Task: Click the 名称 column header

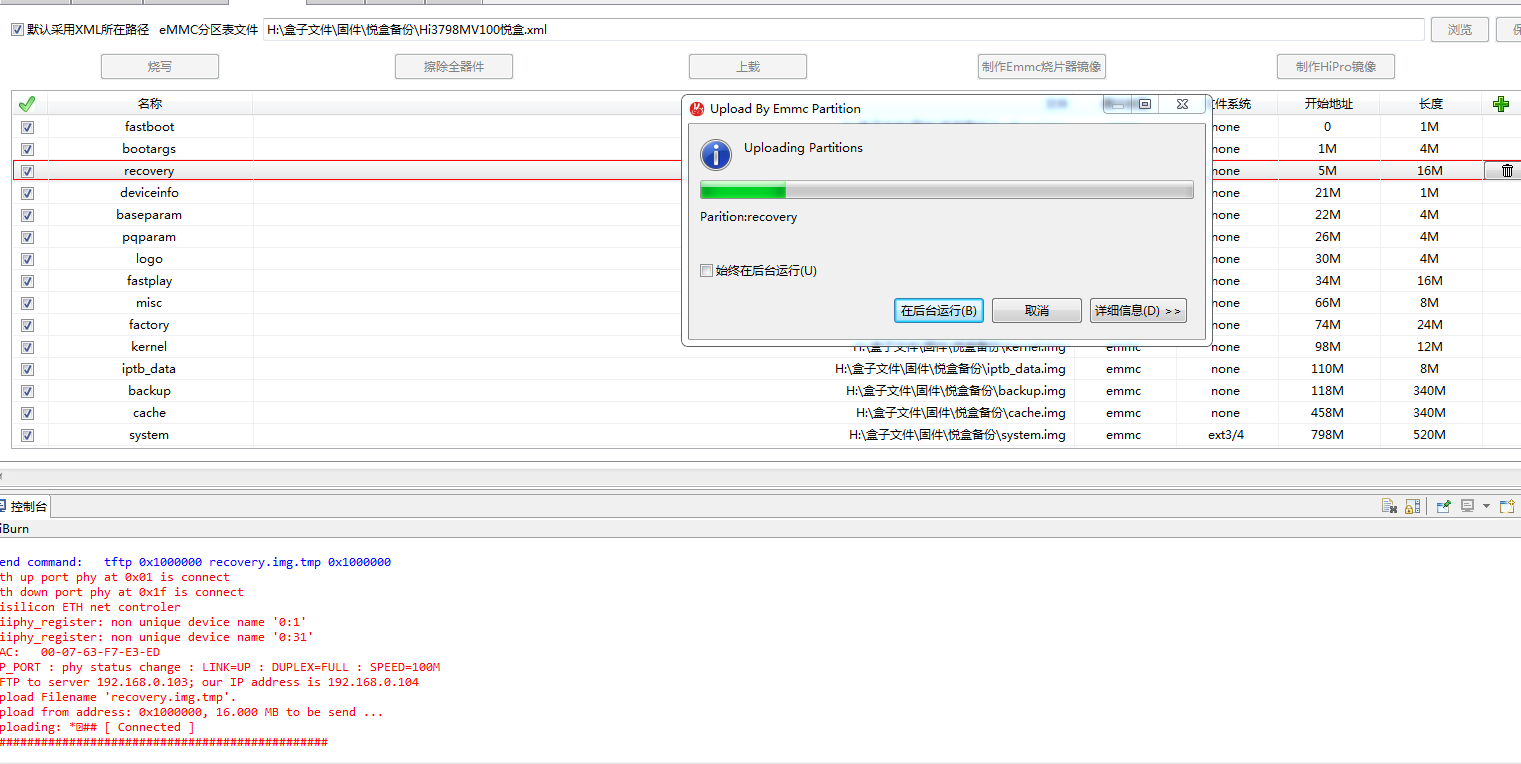Action: coord(150,104)
